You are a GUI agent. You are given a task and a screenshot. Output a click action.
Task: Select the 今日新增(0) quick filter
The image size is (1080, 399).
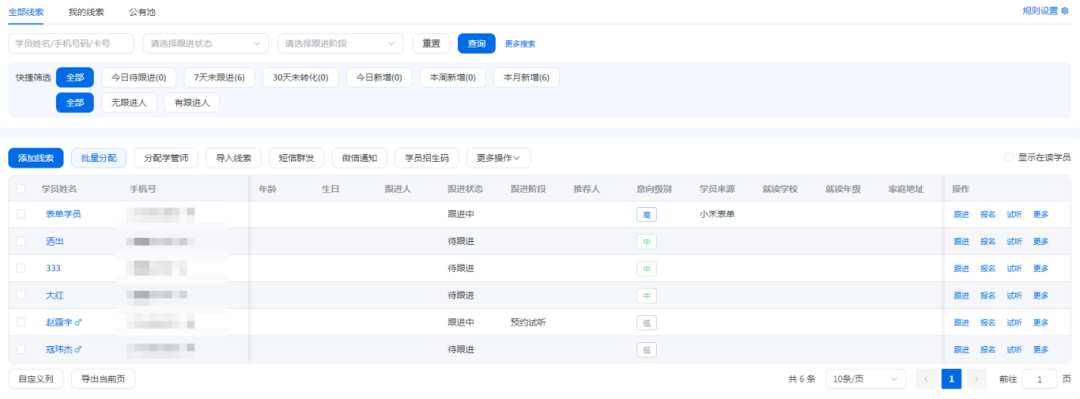pyautogui.click(x=379, y=77)
